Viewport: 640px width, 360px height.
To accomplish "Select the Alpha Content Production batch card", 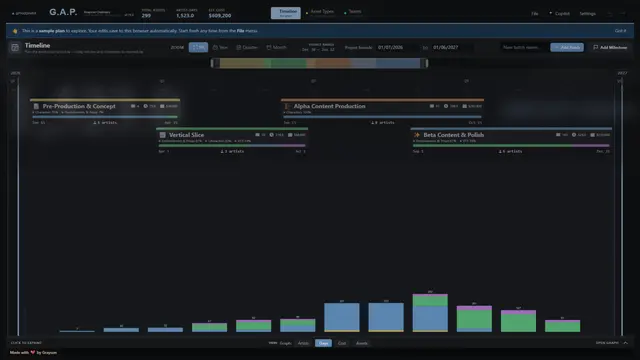I will coord(382,111).
